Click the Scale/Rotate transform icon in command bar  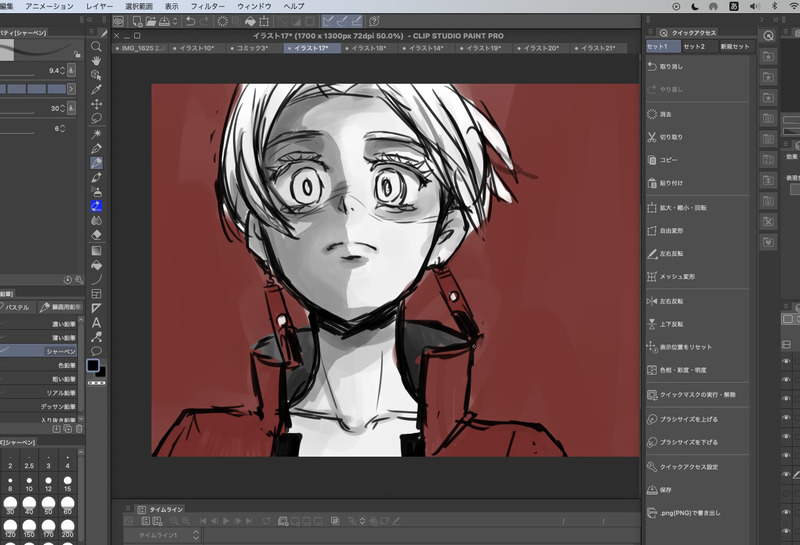264,21
